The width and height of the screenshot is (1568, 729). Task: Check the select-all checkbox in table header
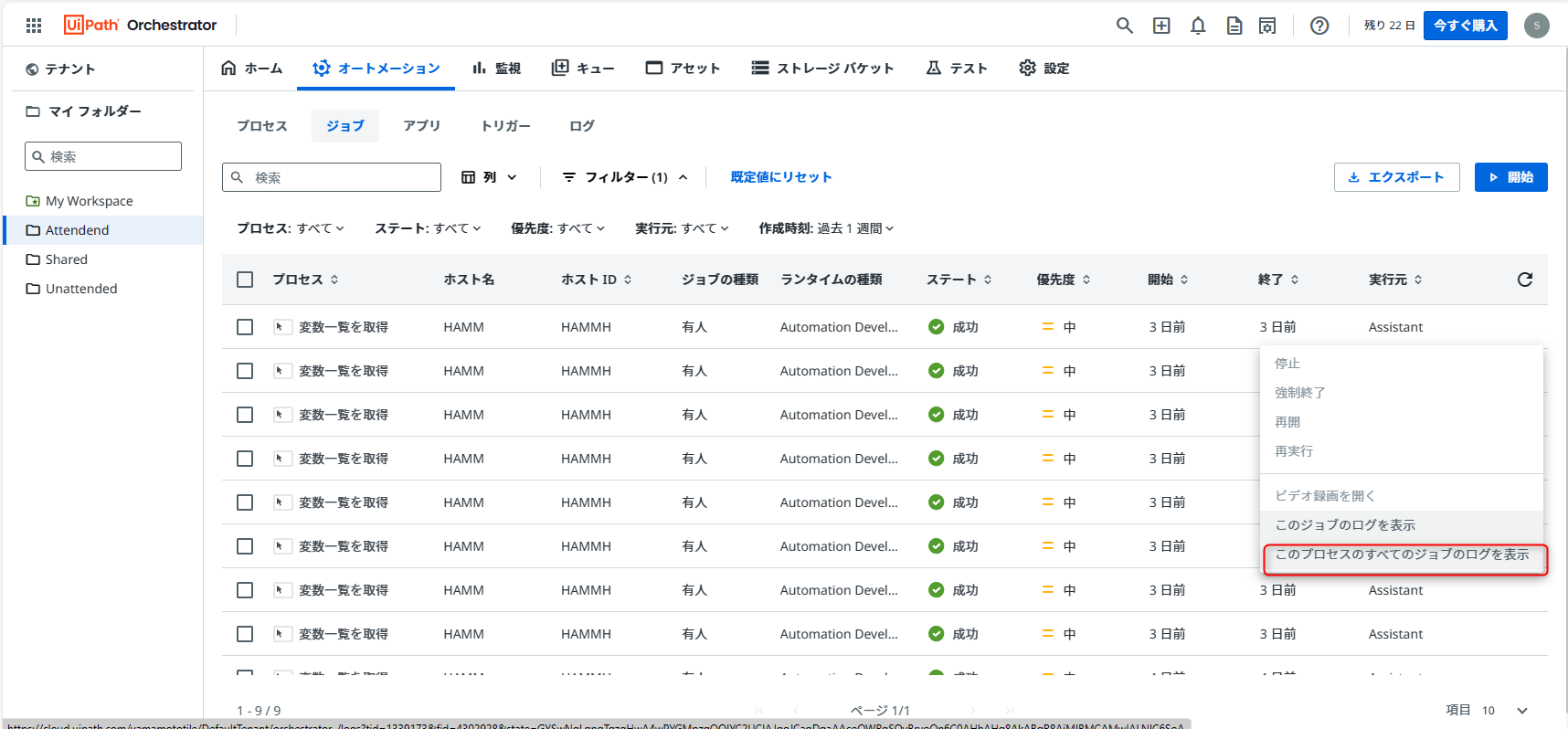tap(245, 280)
